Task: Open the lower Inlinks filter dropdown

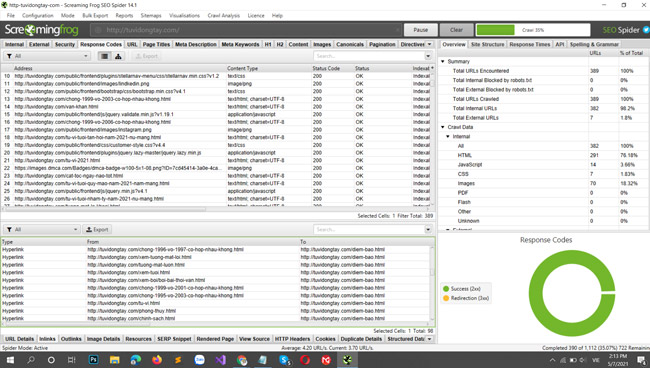Action: [x=41, y=229]
